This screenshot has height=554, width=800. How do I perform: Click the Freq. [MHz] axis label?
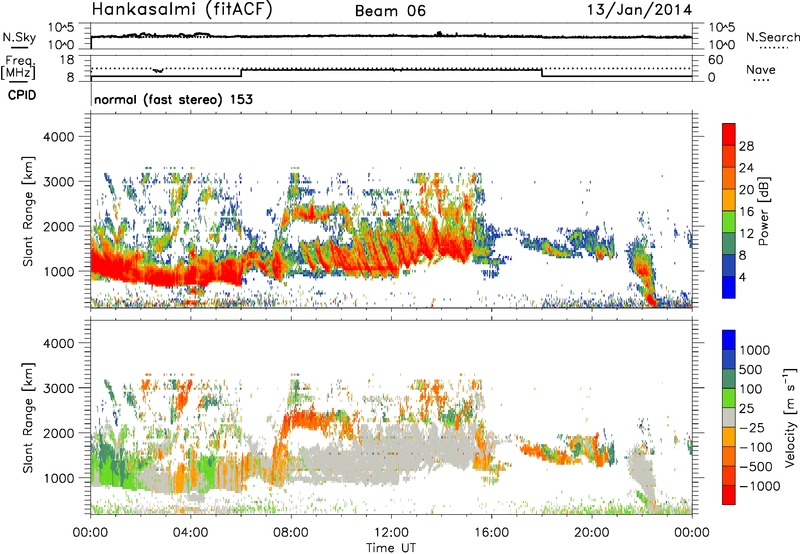(18, 67)
